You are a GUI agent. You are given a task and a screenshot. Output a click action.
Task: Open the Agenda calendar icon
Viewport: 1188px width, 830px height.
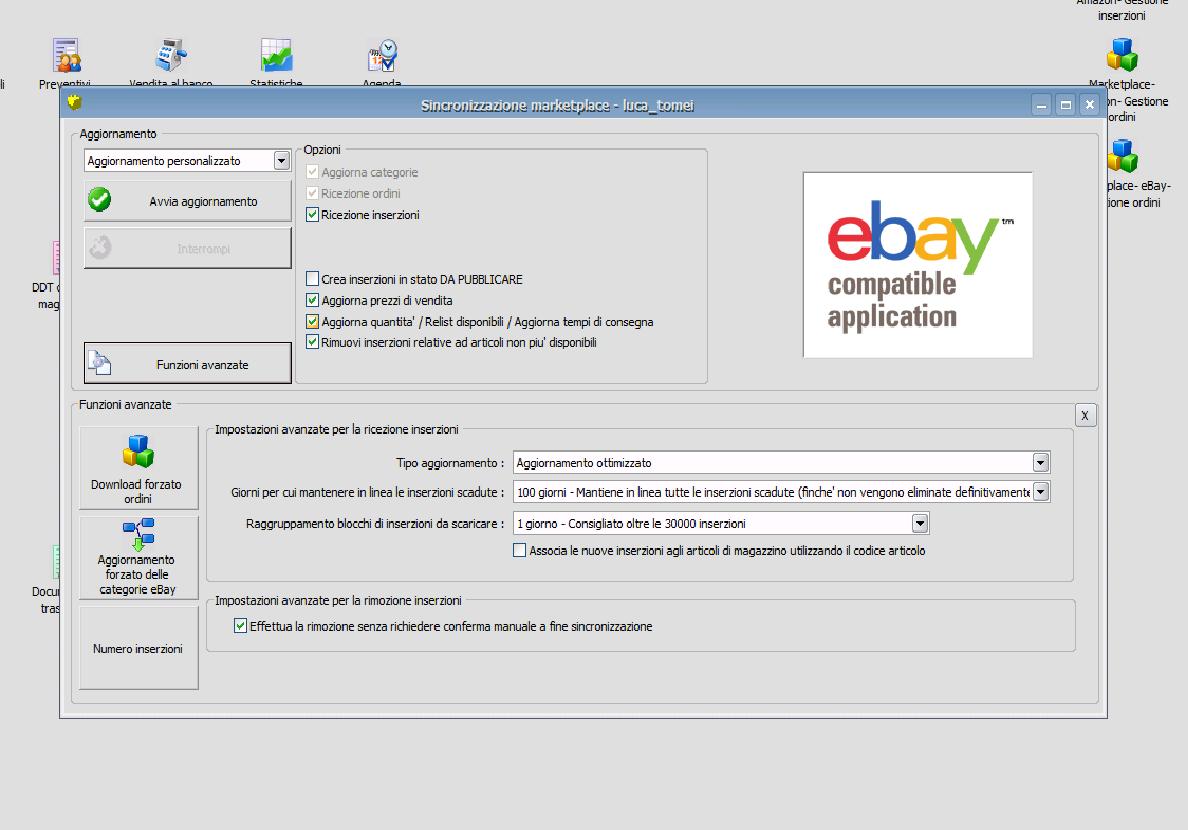pos(382,56)
